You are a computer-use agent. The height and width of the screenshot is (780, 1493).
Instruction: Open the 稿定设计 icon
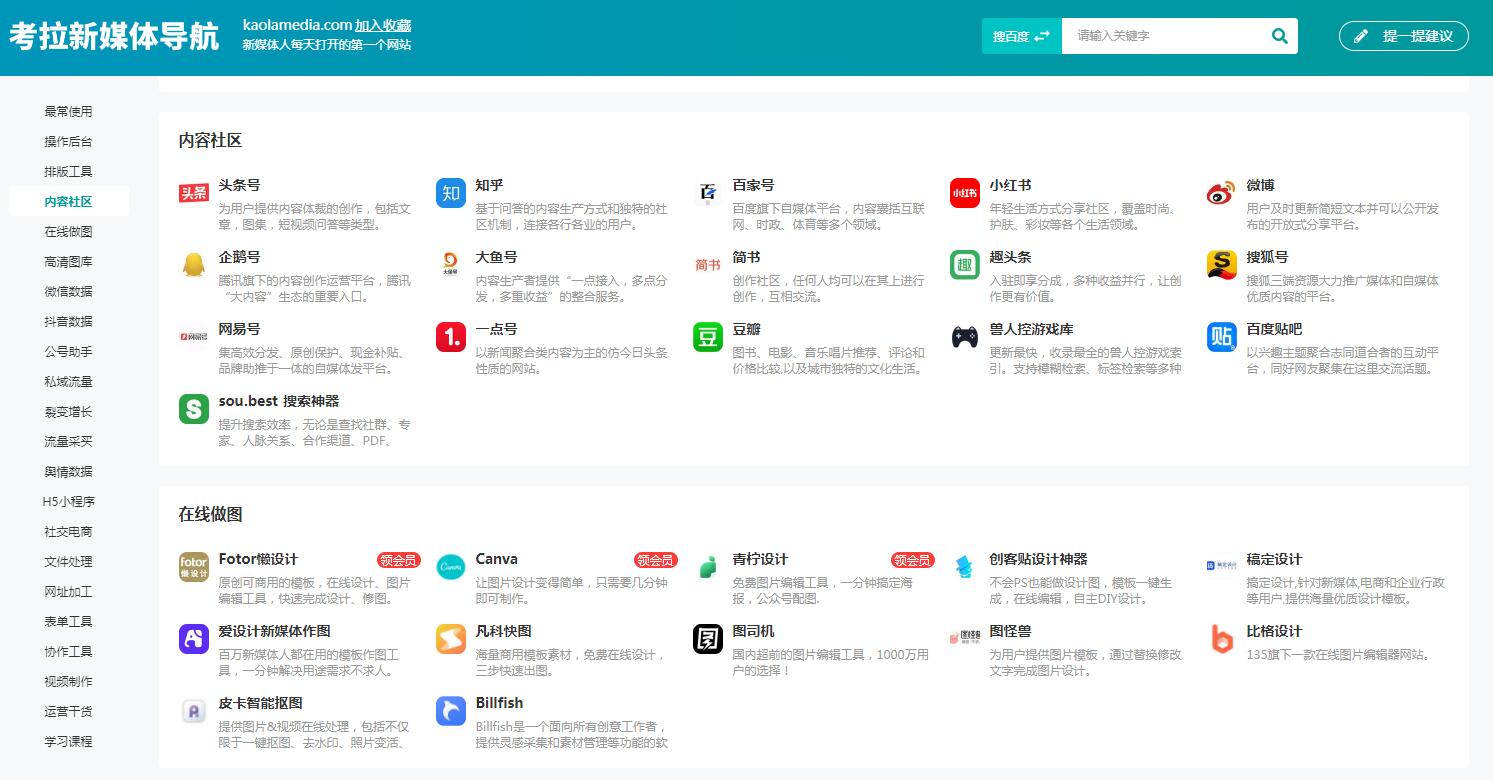coord(1222,567)
